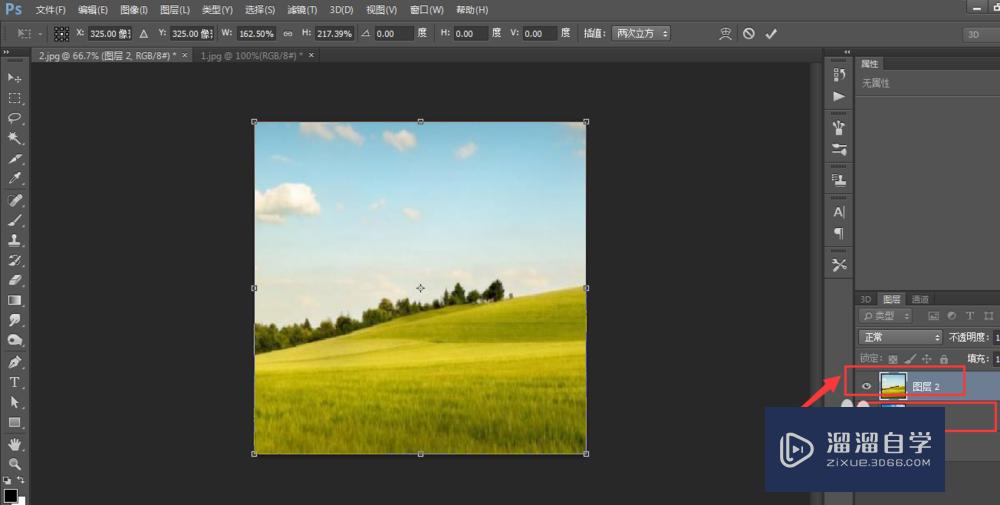The image size is (1000, 505).
Task: Click the H height field 217.39%
Action: click(x=335, y=34)
